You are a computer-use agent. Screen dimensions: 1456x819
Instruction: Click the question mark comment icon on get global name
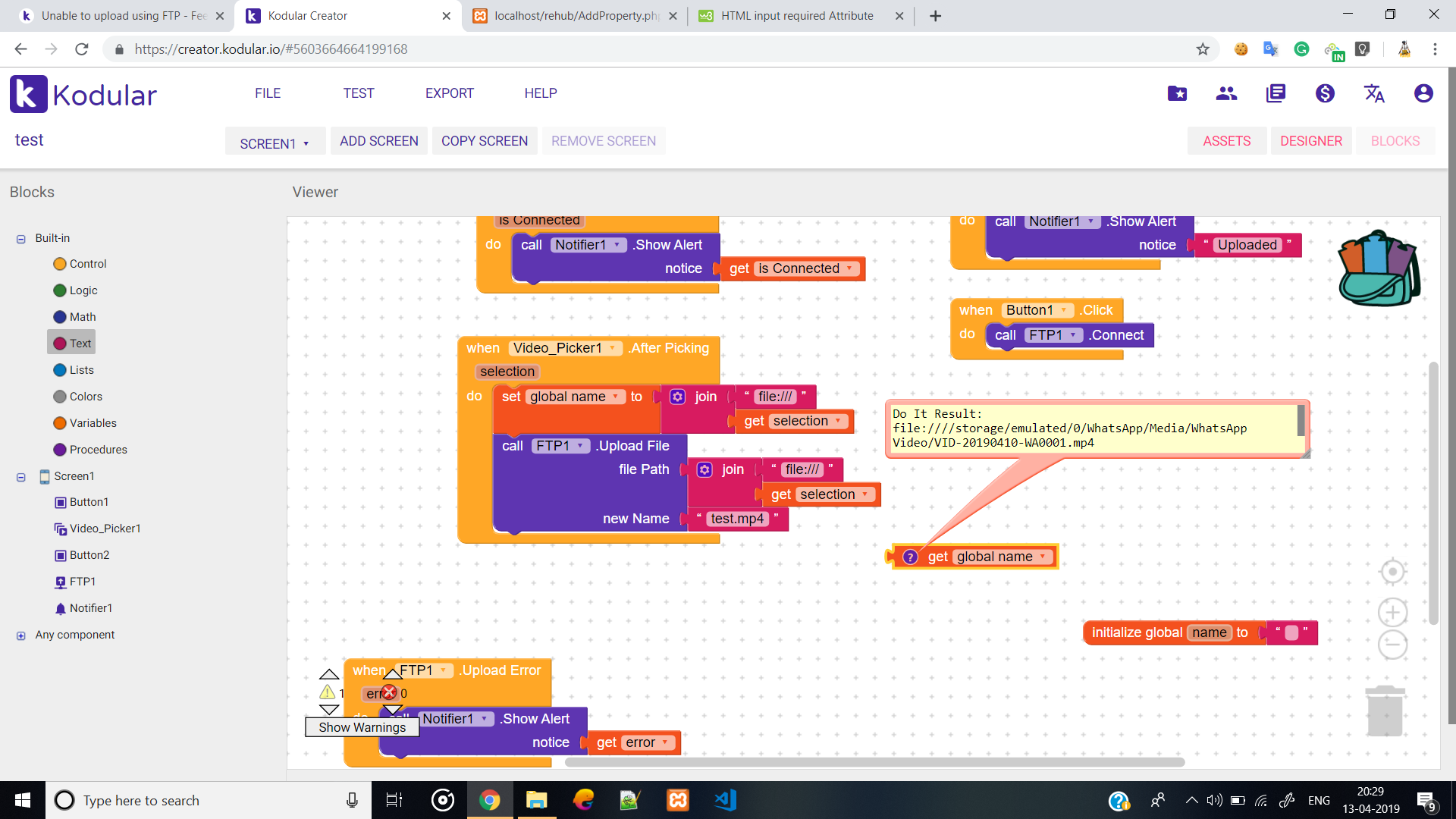click(x=910, y=557)
